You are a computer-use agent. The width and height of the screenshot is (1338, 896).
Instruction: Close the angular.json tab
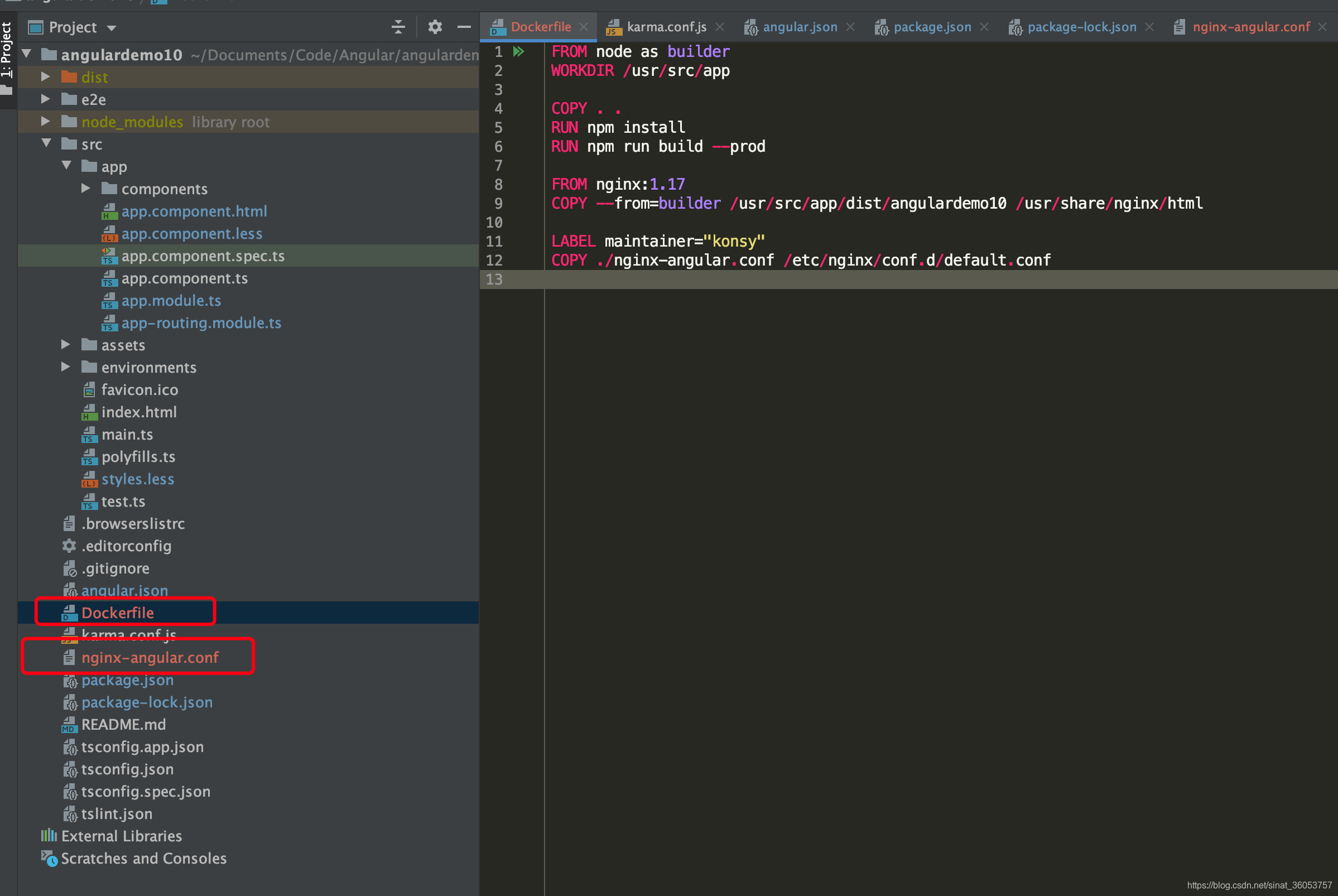850,27
